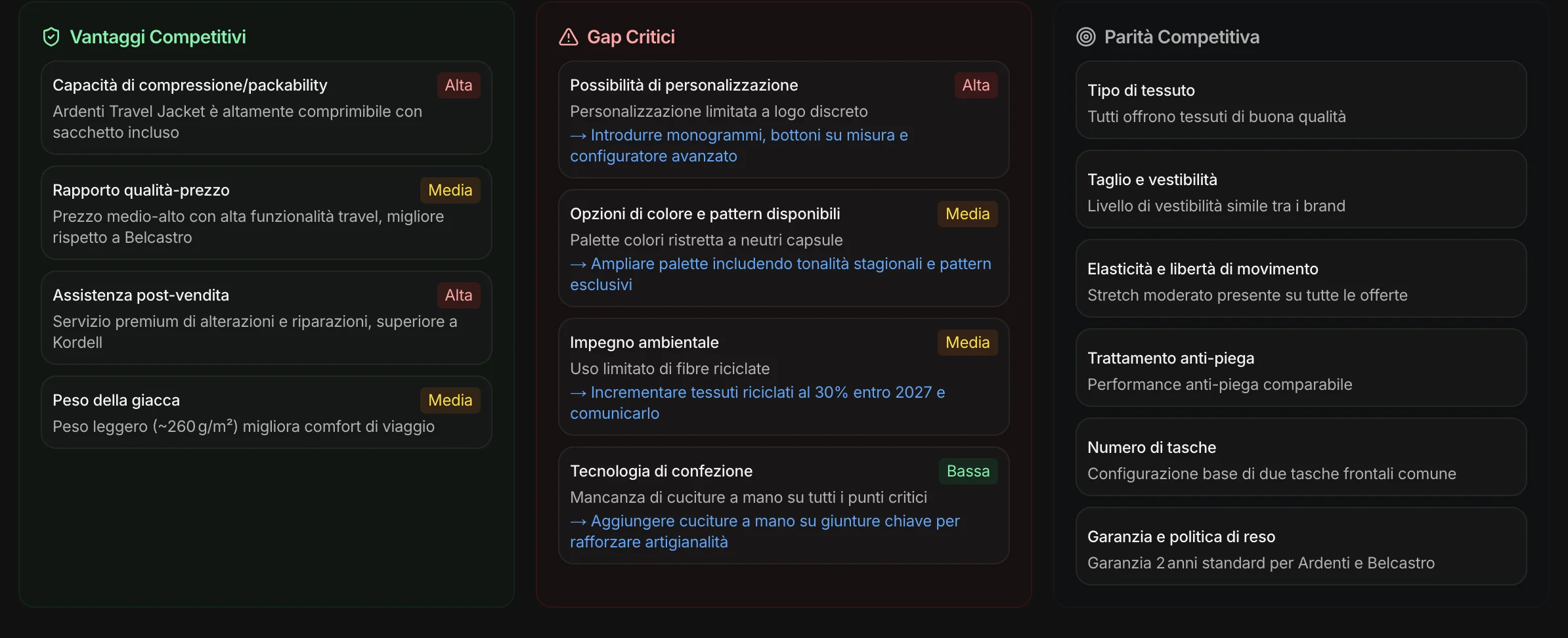The image size is (1568, 638).
Task: Click the "Assistenza post-vendita" title
Action: [141, 295]
